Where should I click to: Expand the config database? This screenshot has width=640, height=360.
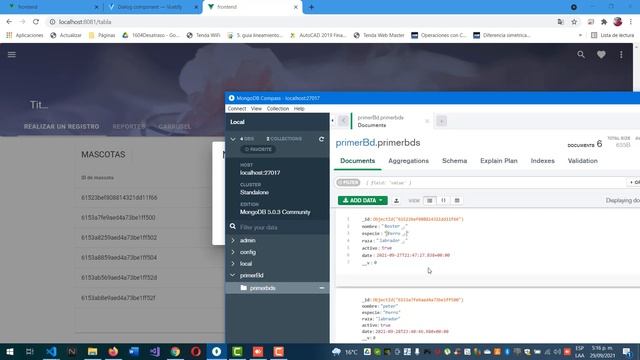[233, 252]
